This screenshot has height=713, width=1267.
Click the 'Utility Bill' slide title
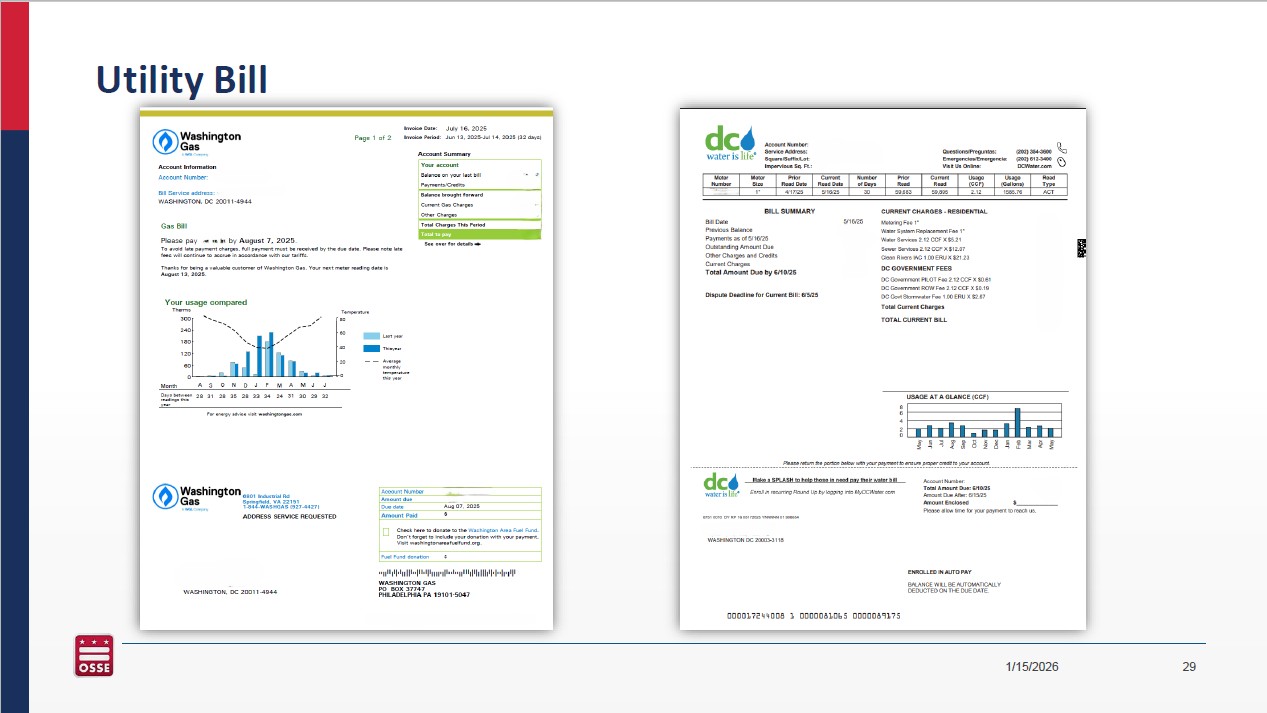pyautogui.click(x=181, y=80)
